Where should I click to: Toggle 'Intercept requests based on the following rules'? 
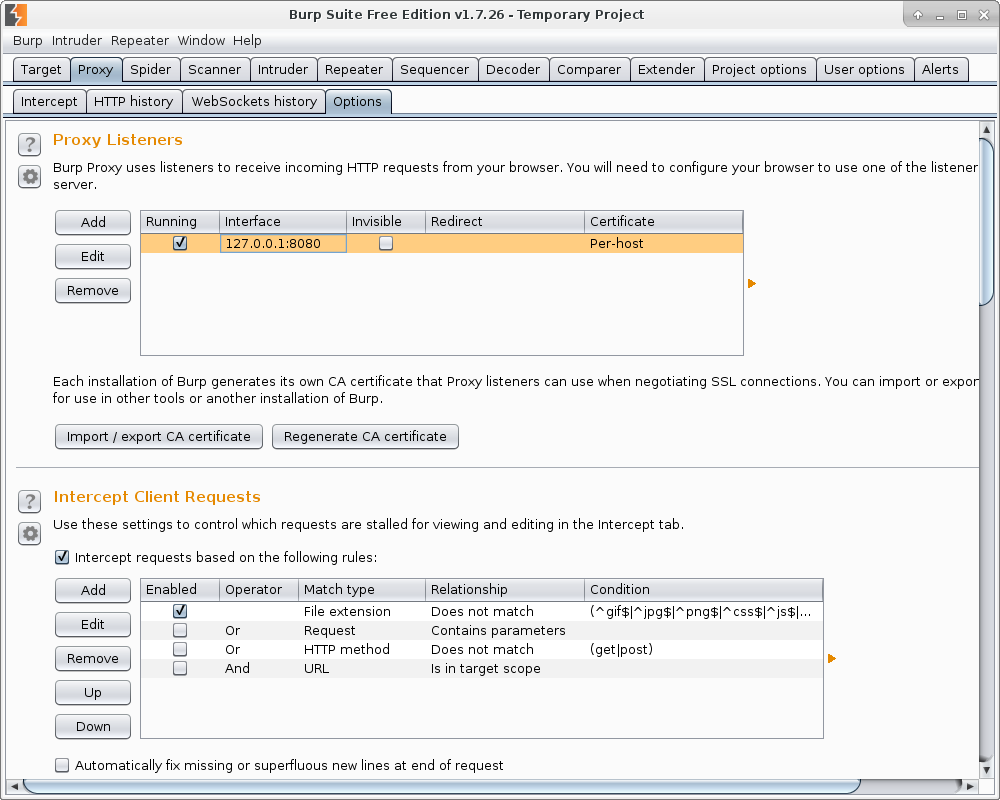point(62,557)
